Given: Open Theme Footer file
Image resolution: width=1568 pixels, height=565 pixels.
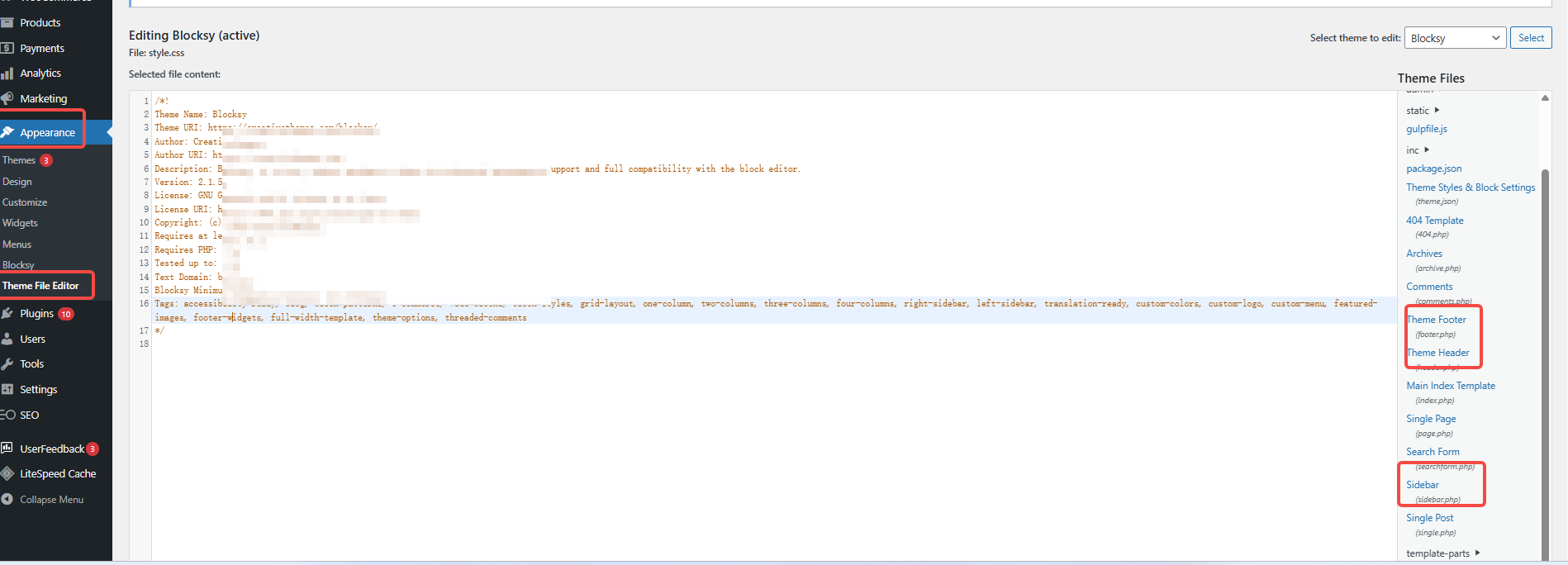Looking at the screenshot, I should pos(1437,320).
